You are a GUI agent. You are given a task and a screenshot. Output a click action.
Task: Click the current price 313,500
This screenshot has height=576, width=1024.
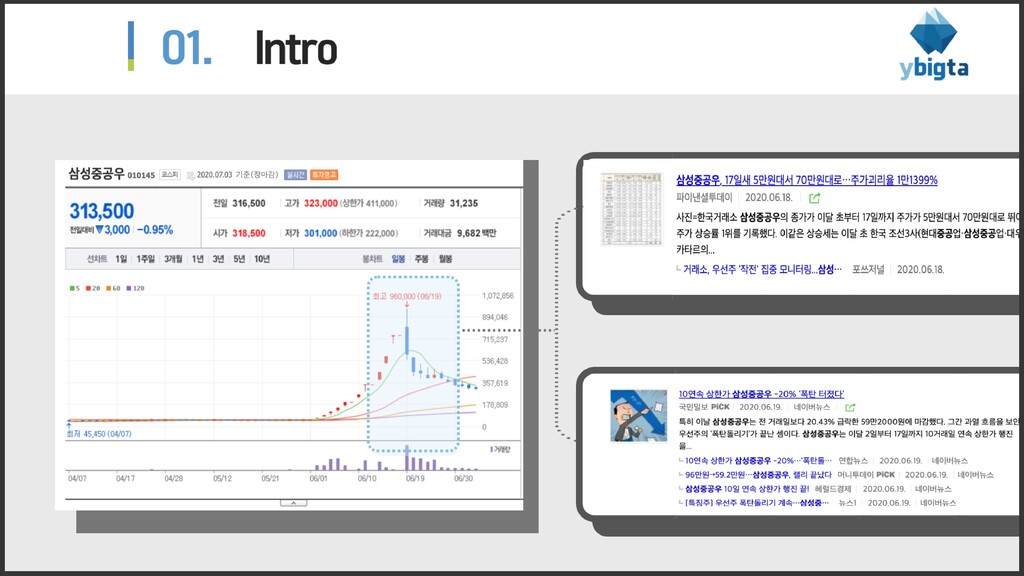pos(102,211)
